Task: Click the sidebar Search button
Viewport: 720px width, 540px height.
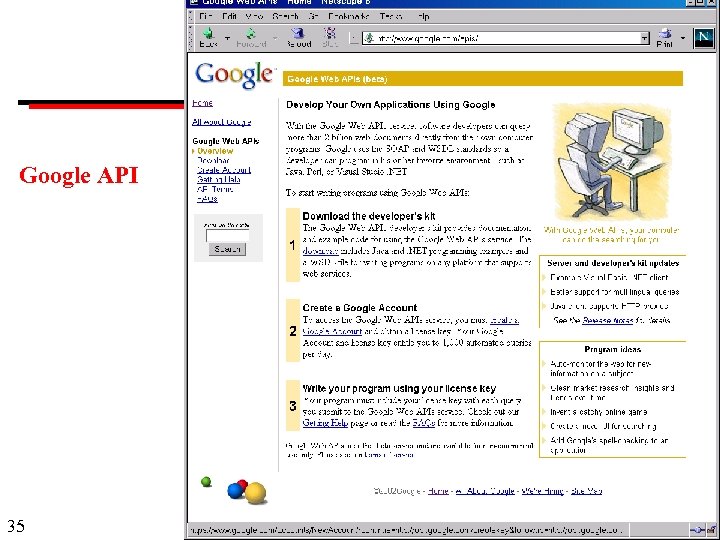Action: point(227,249)
